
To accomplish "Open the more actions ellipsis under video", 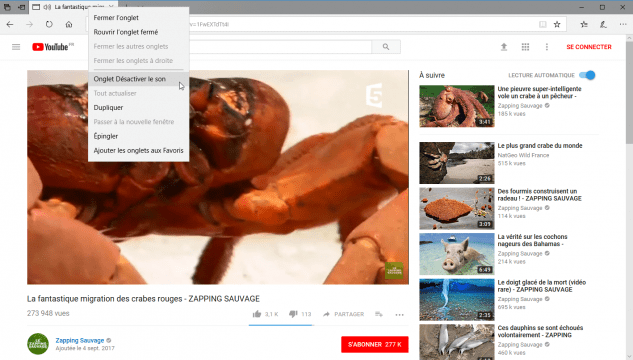I will pyautogui.click(x=399, y=314).
